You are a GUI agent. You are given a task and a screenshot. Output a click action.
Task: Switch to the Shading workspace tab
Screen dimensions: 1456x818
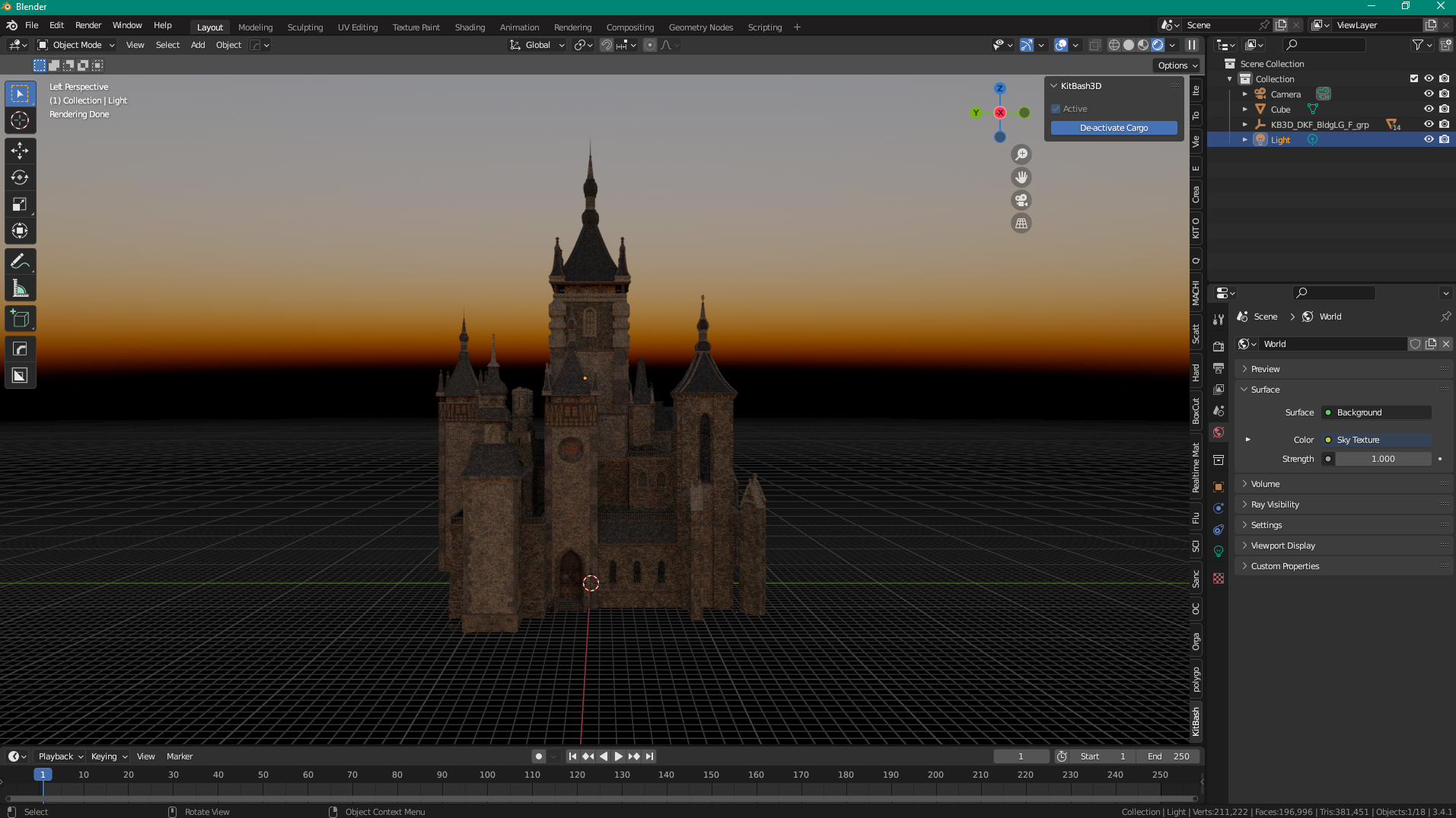tap(470, 27)
